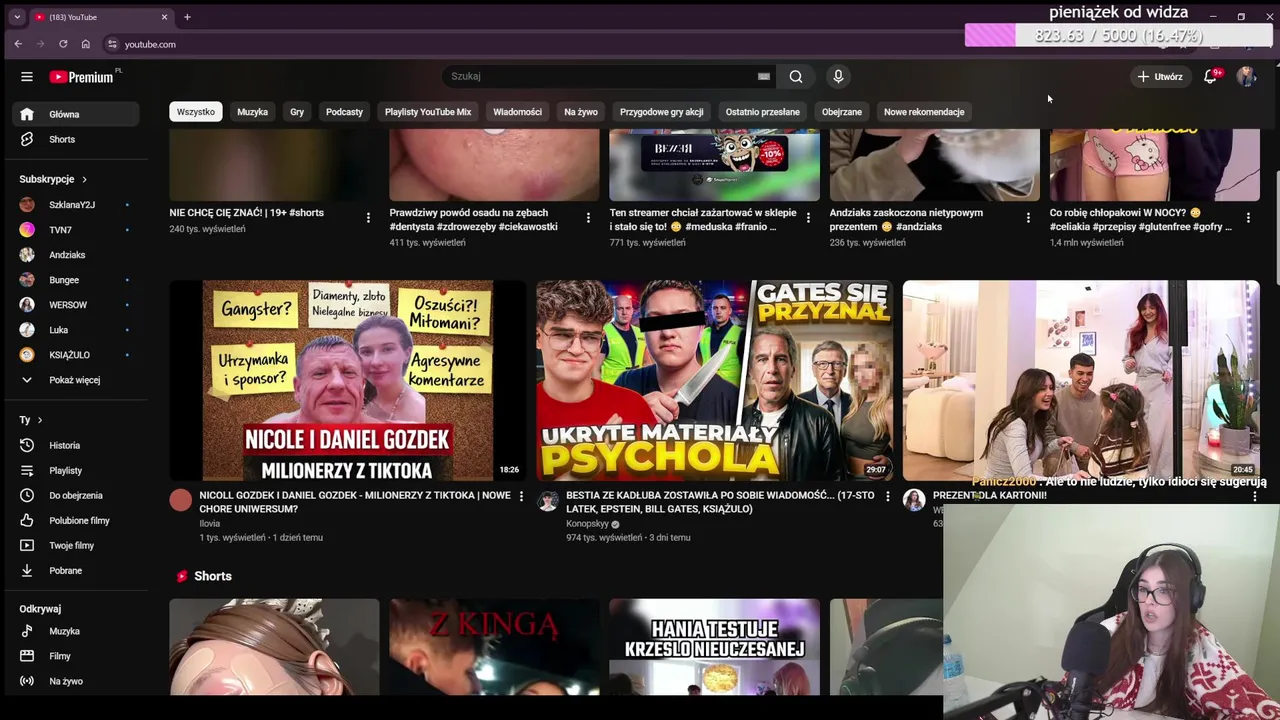1280x720 pixels.
Task: Open KSIĄŻULO subscription channel
Action: click(x=76, y=355)
